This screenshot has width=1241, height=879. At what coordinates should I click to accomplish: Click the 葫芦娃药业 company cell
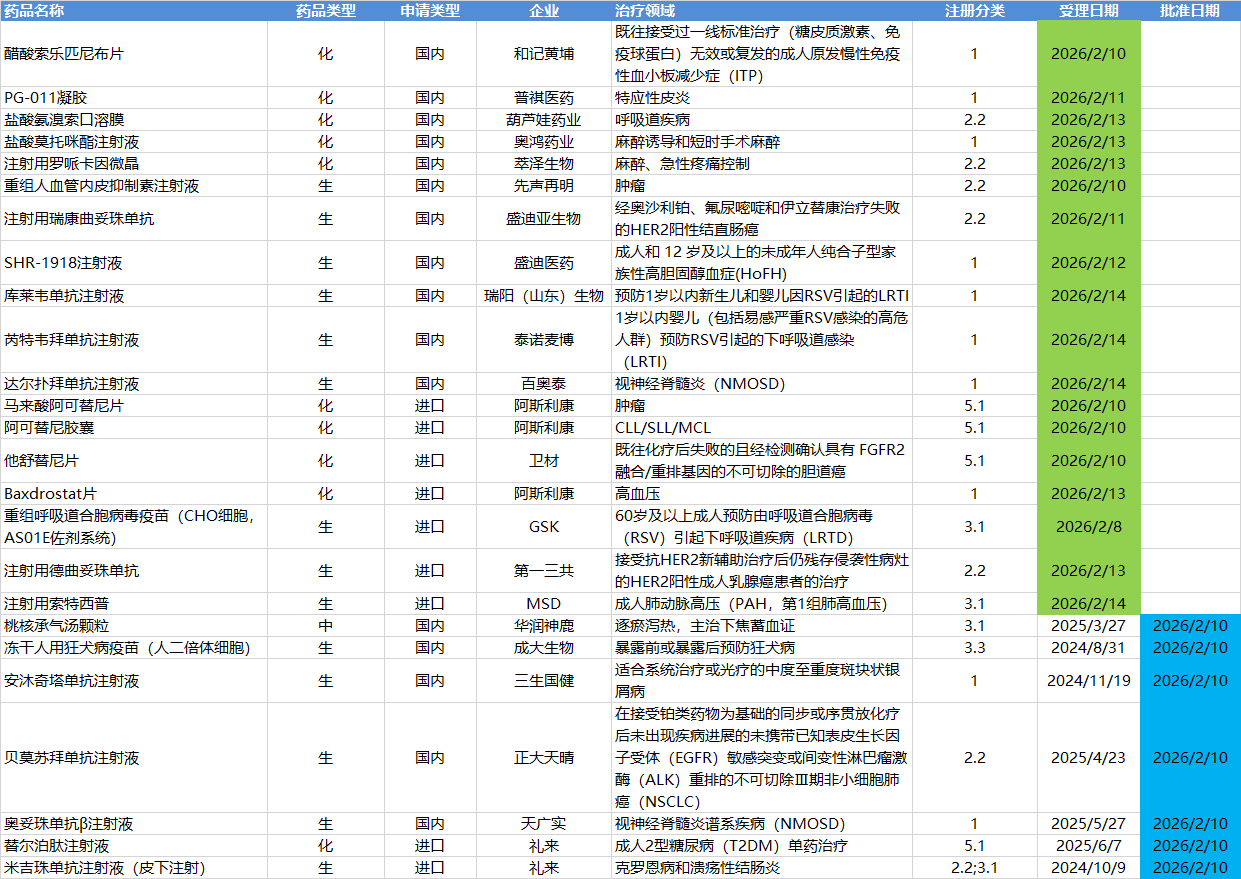[544, 120]
